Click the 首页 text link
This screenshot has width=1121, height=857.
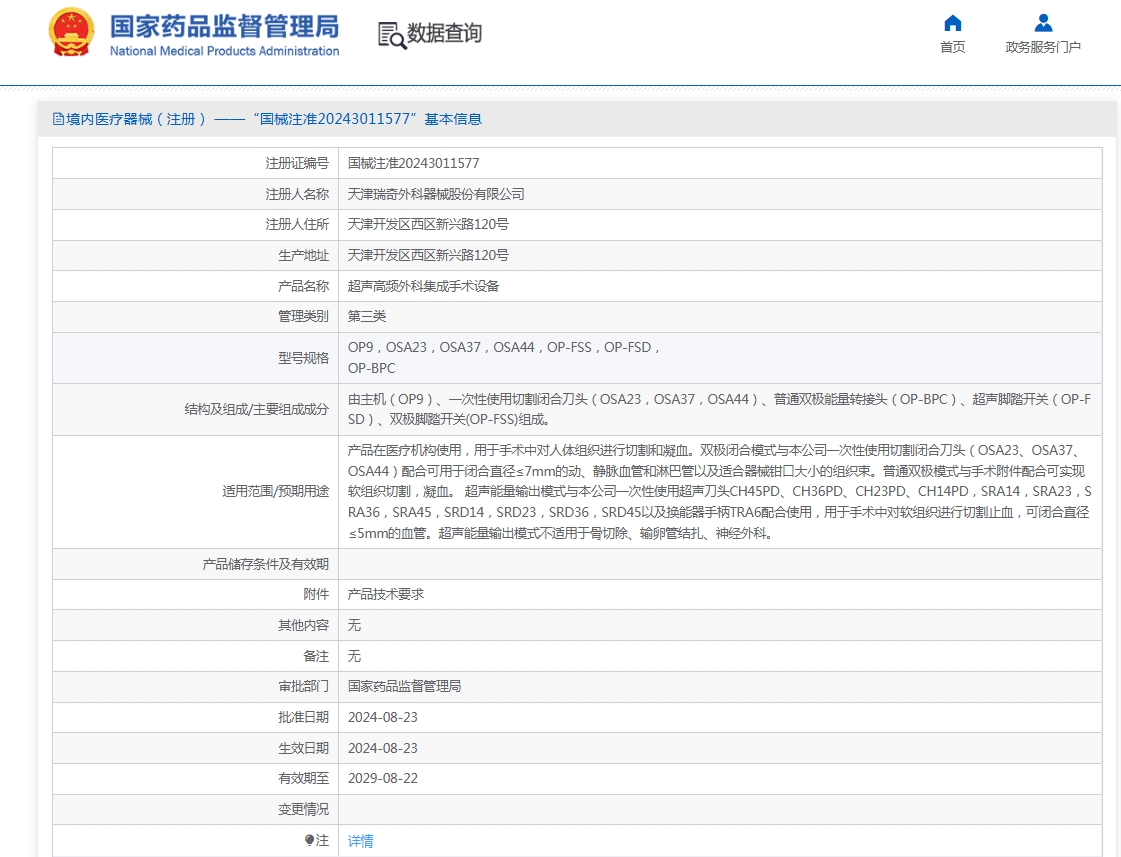(952, 47)
